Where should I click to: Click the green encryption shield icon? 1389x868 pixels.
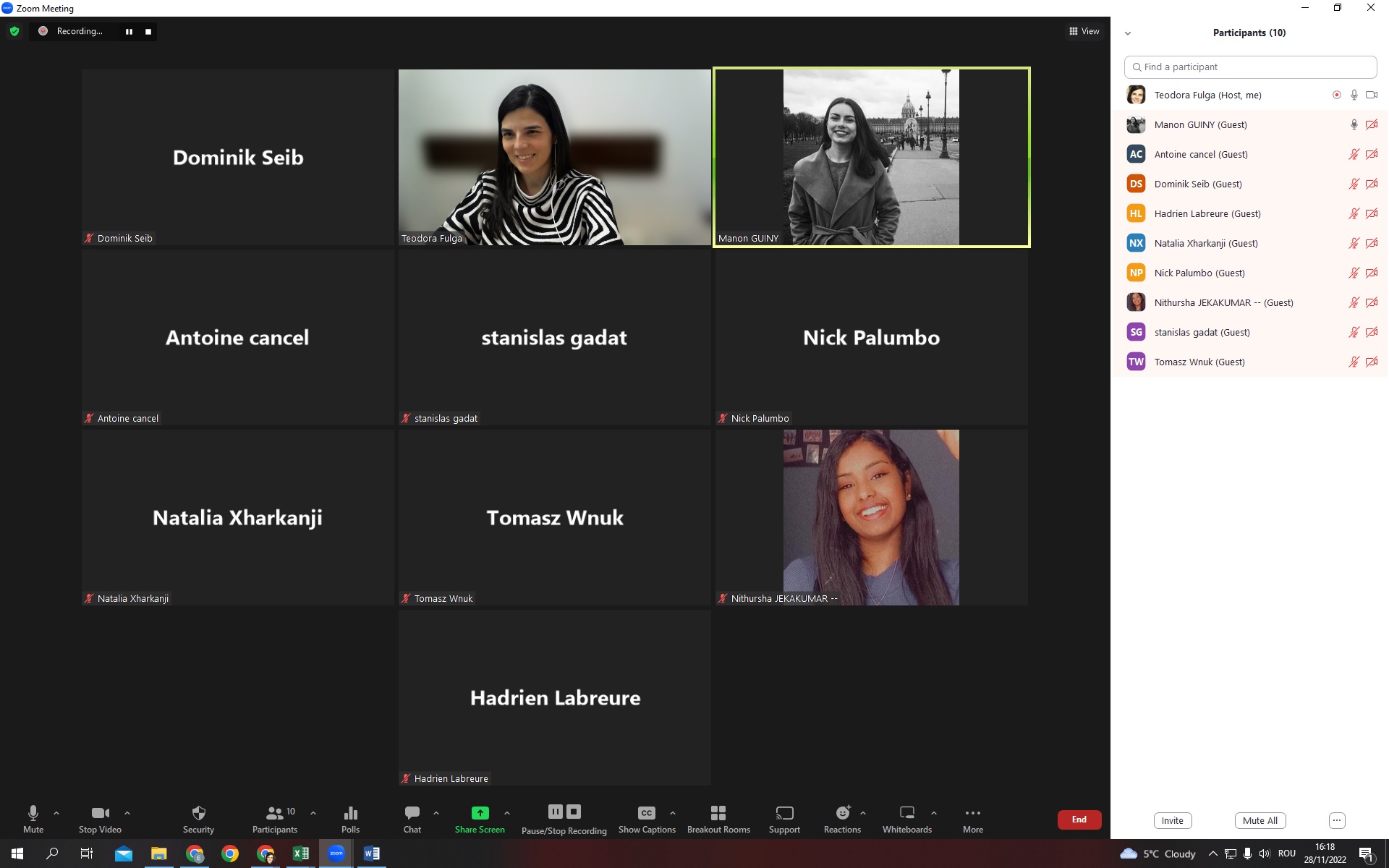tap(14, 31)
